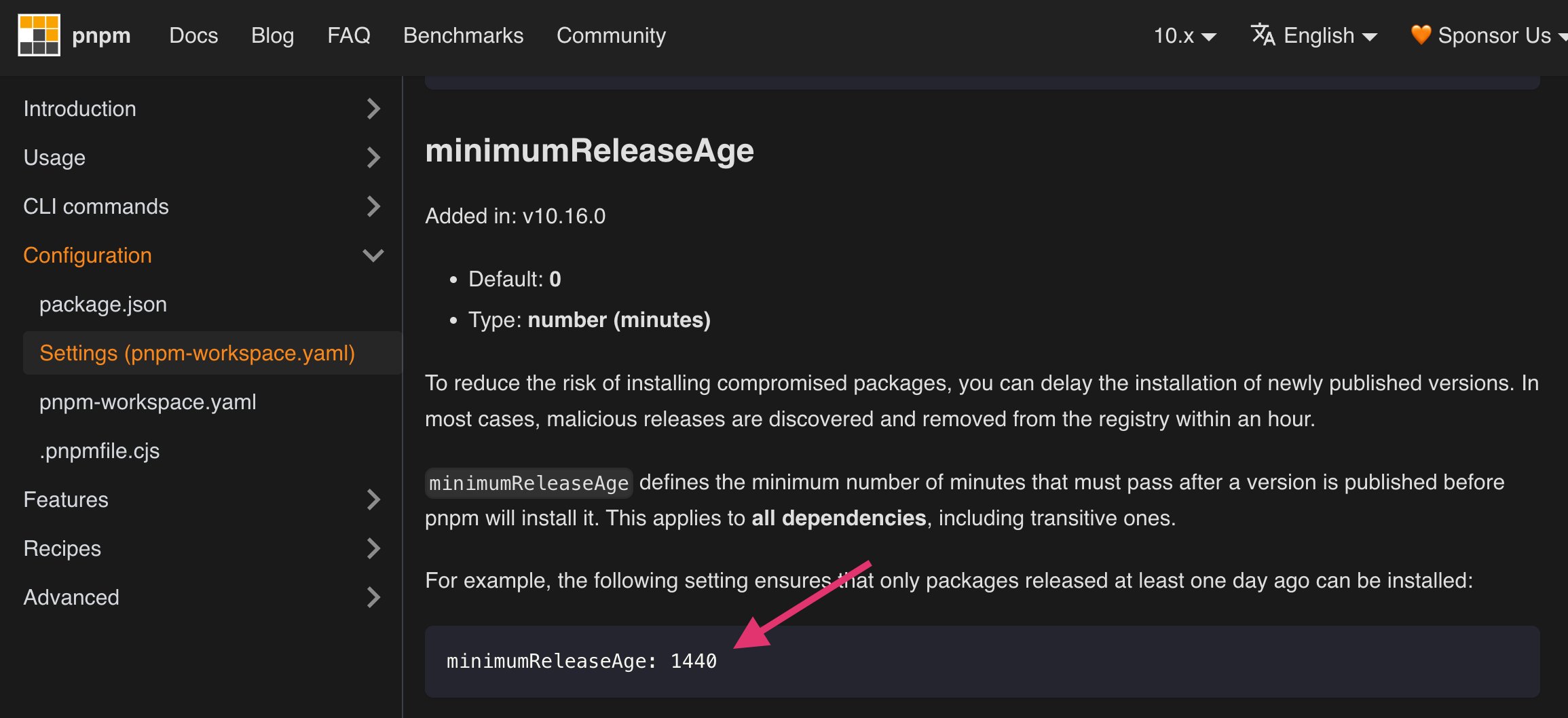This screenshot has height=718, width=1568.
Task: Expand the Advanced section chevron
Action: 373,597
